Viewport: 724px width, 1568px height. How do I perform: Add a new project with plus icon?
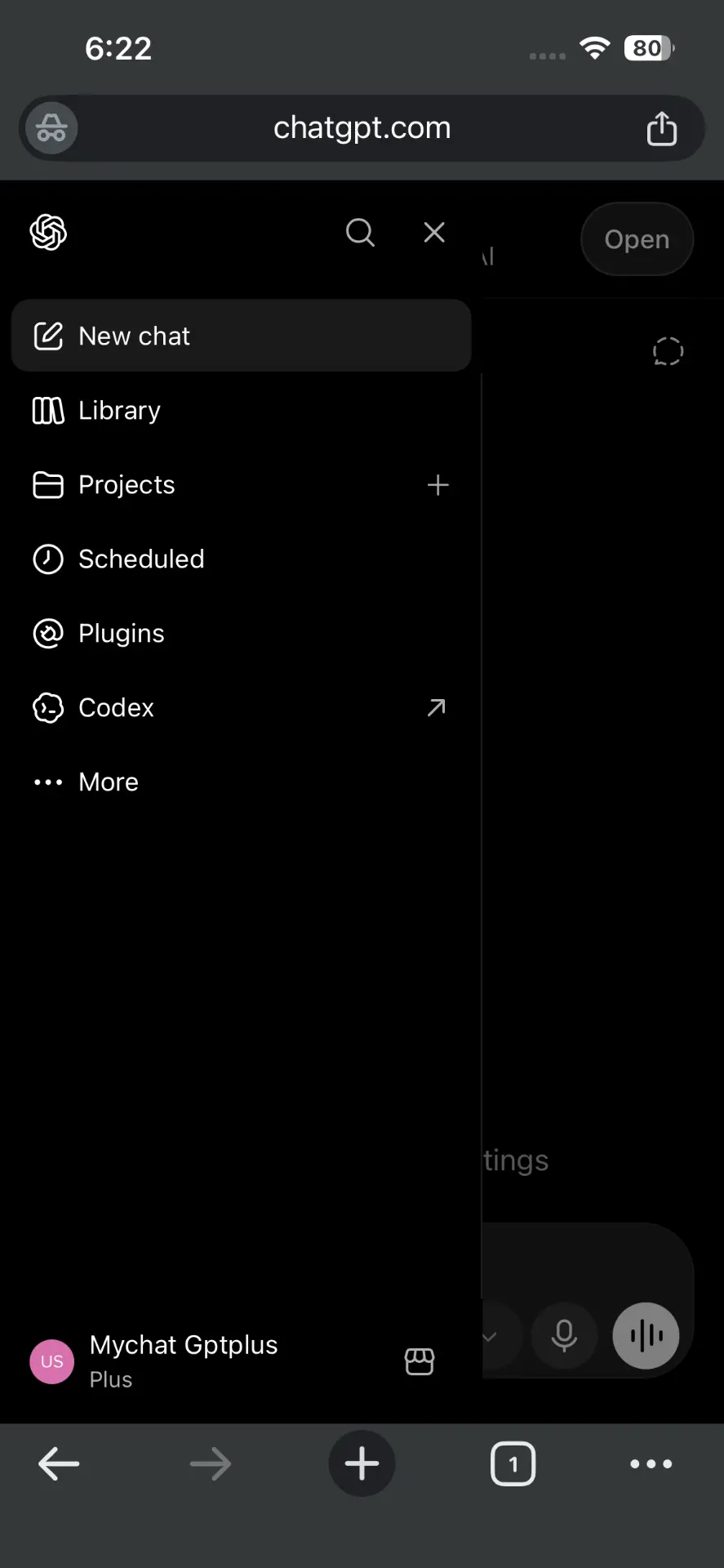pyautogui.click(x=438, y=485)
